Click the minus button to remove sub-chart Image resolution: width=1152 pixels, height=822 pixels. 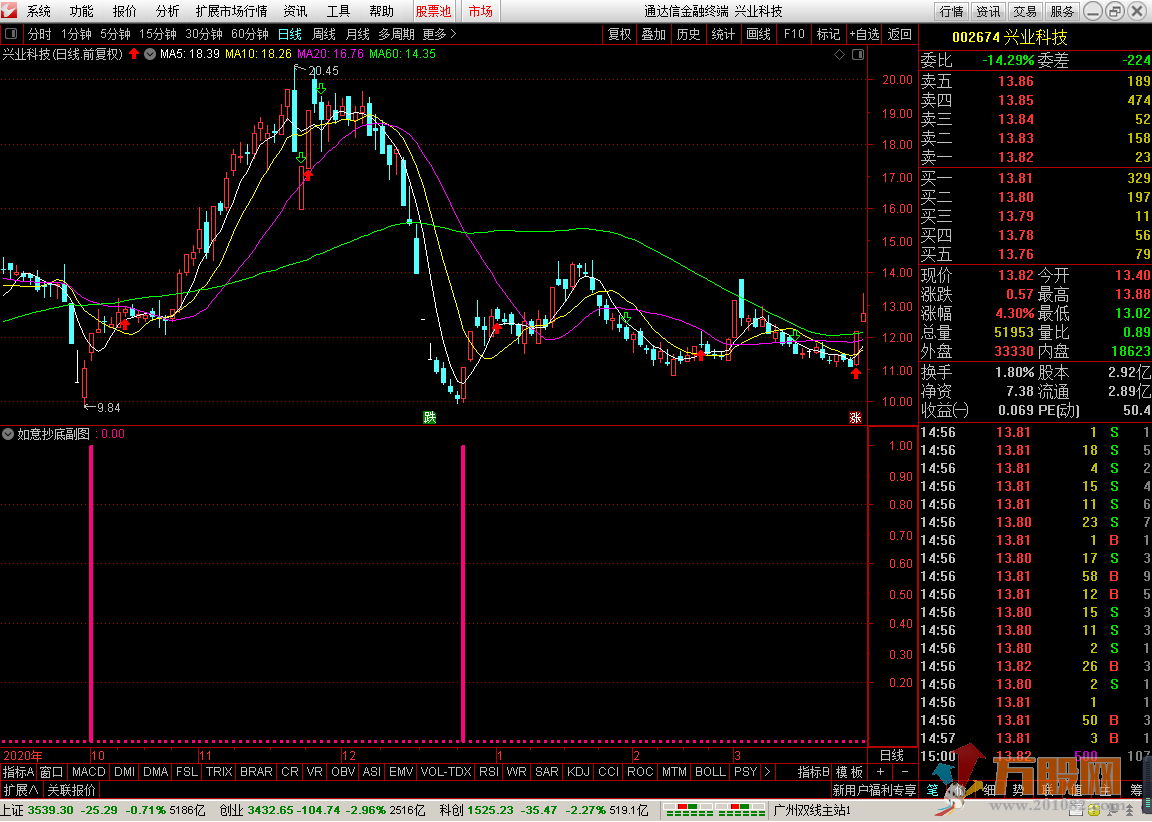pyautogui.click(x=904, y=771)
